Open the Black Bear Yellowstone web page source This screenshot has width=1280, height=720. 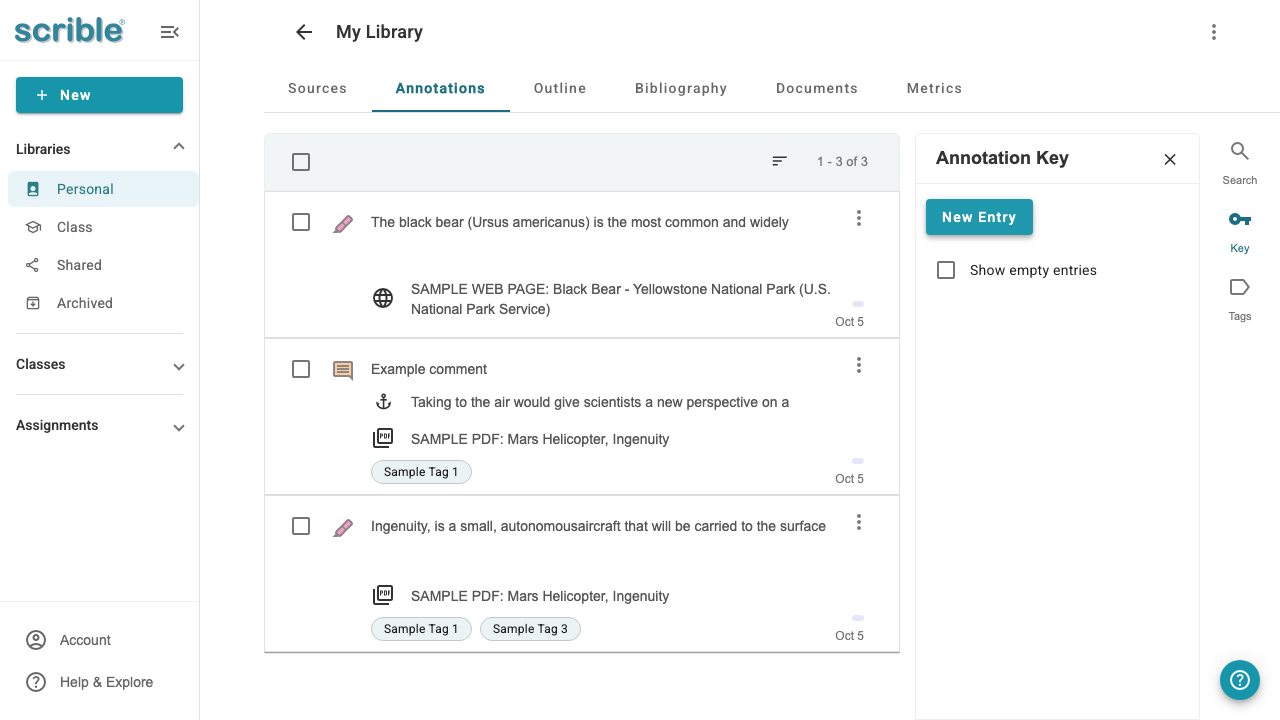pyautogui.click(x=620, y=299)
